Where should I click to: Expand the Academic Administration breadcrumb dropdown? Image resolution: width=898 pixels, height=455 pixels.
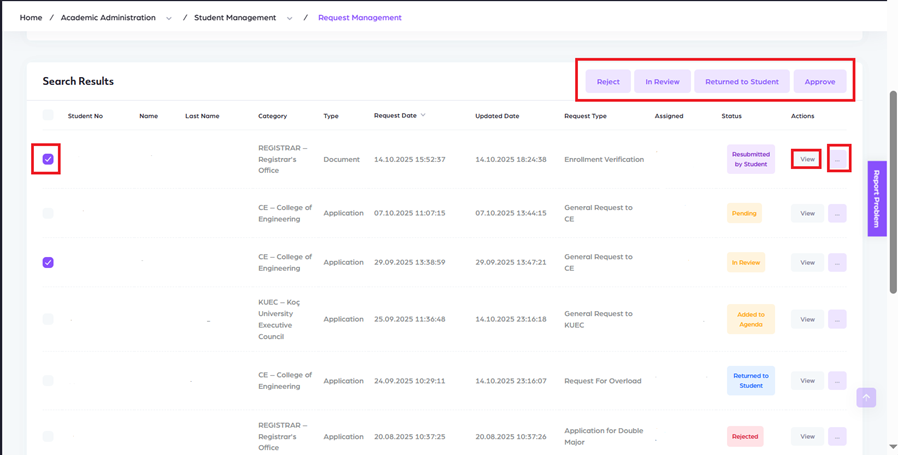(x=169, y=18)
